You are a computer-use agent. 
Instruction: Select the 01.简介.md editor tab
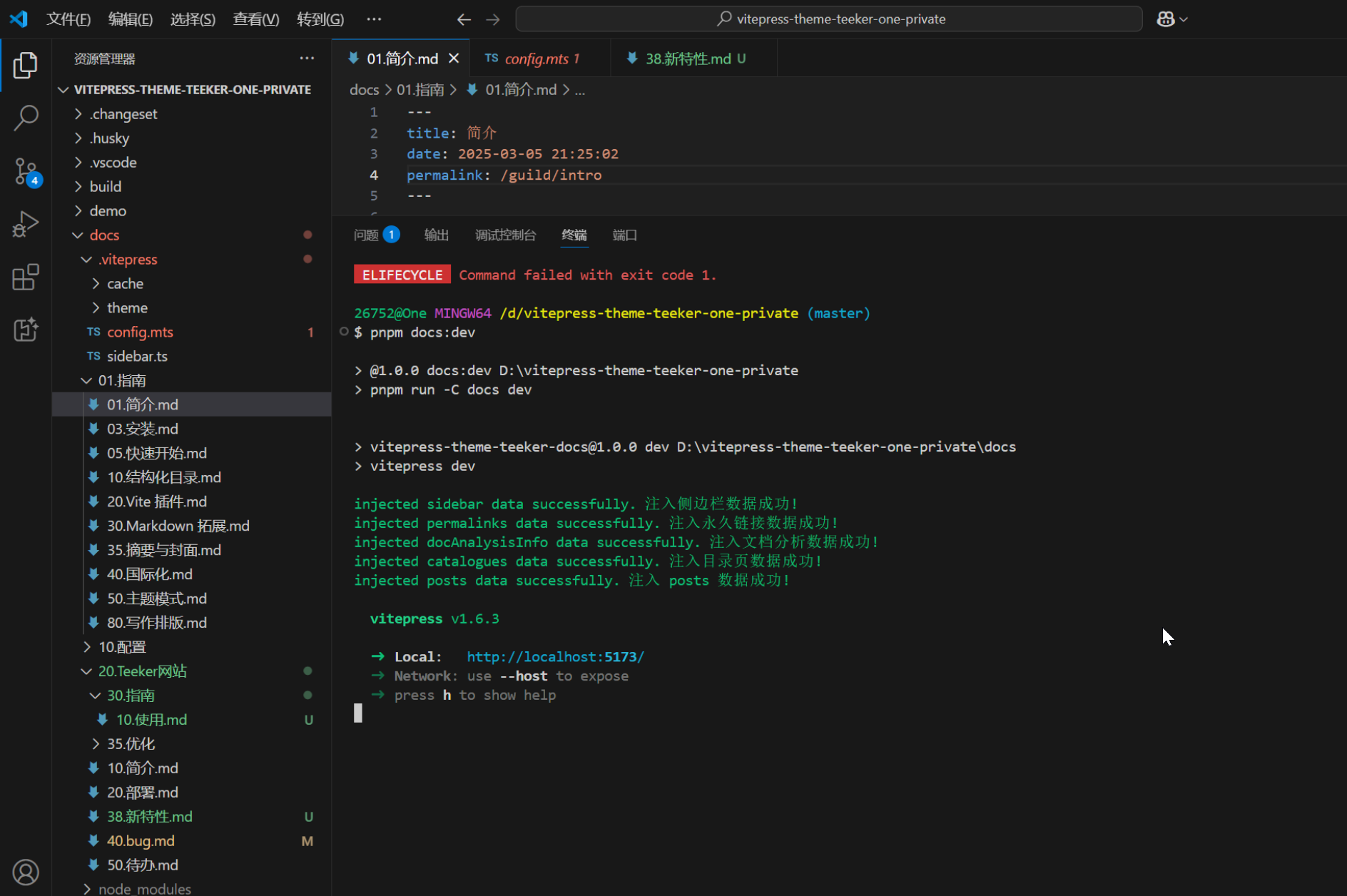[x=402, y=58]
